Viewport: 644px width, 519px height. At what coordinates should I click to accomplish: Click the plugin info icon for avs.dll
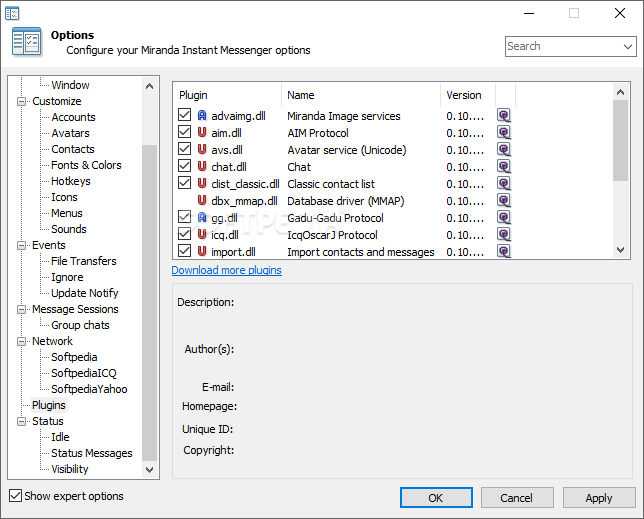[504, 149]
